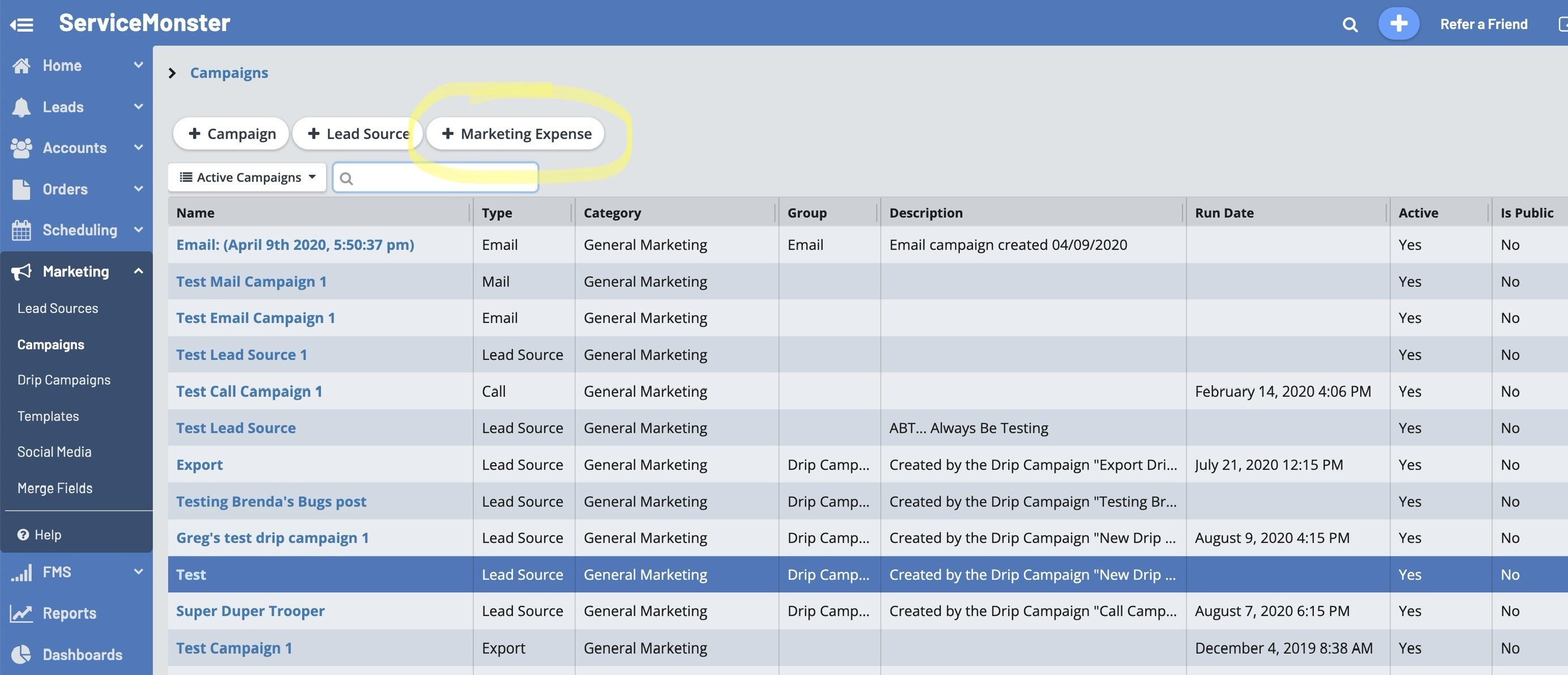Open Merge Fields in the sidebar
This screenshot has height=675, width=1568.
pyautogui.click(x=55, y=488)
